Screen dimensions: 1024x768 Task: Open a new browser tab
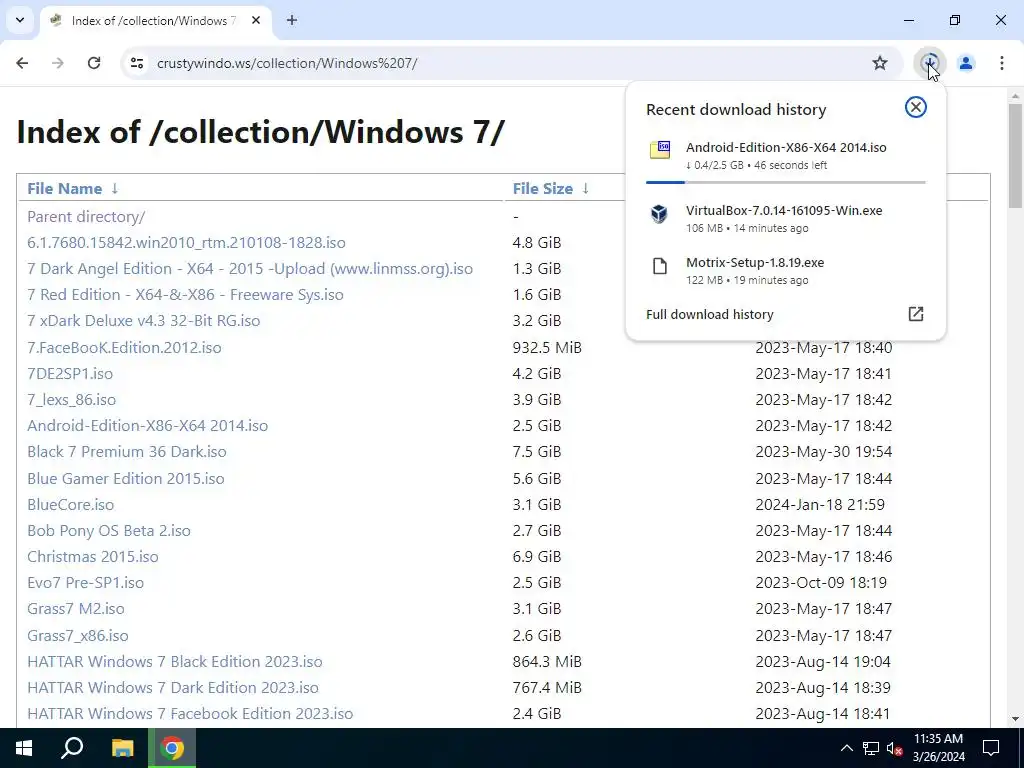click(292, 20)
